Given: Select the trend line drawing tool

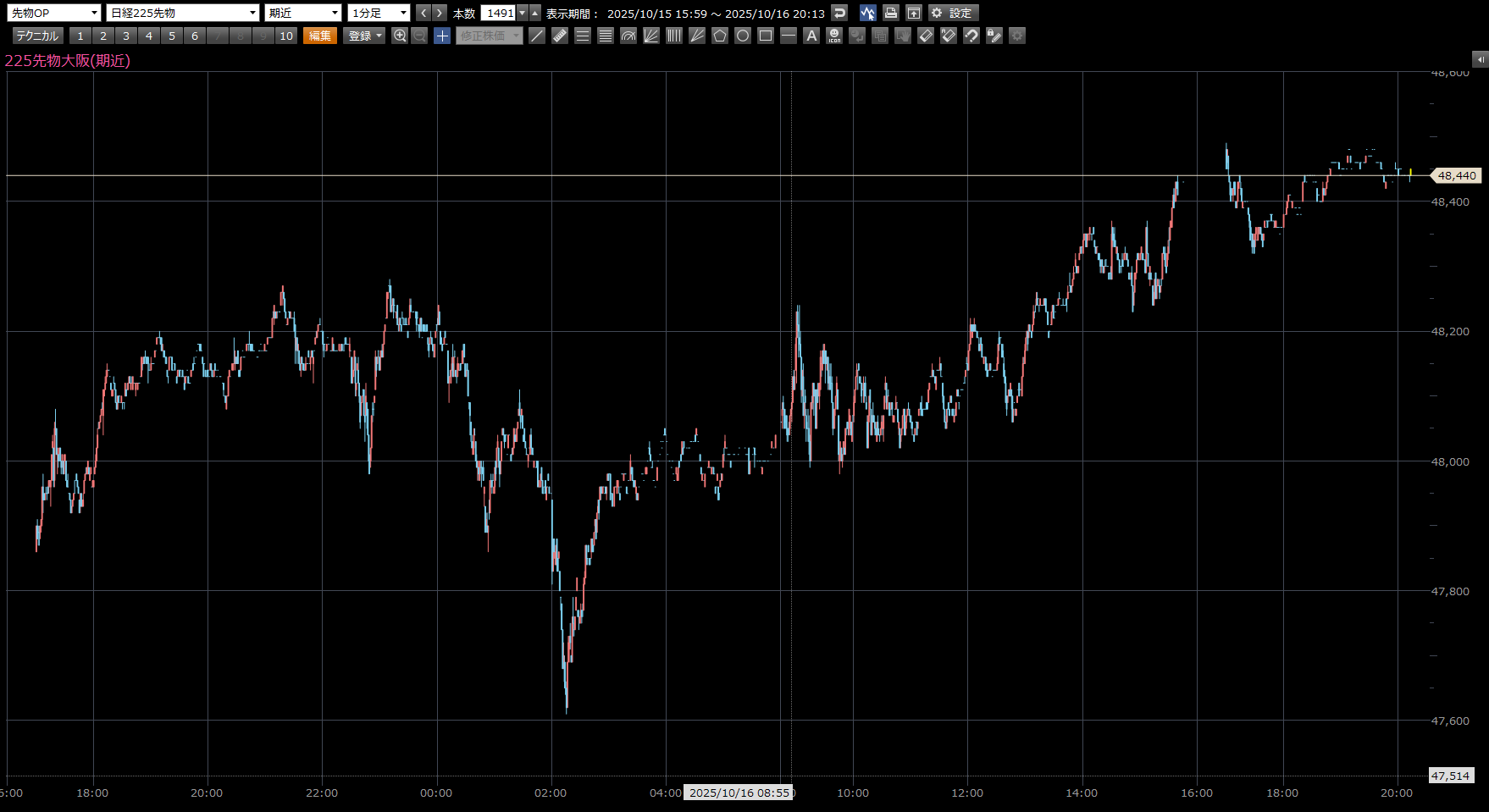Looking at the screenshot, I should (x=537, y=36).
